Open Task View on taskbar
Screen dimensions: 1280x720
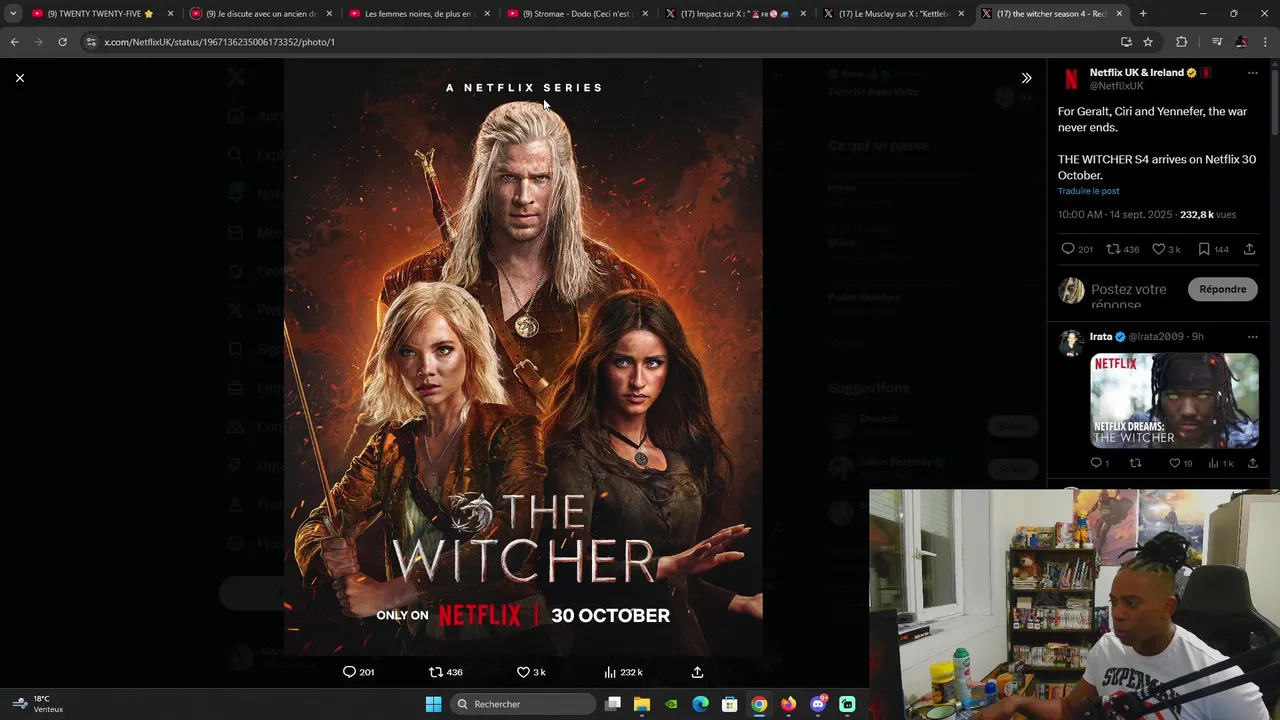(x=613, y=704)
